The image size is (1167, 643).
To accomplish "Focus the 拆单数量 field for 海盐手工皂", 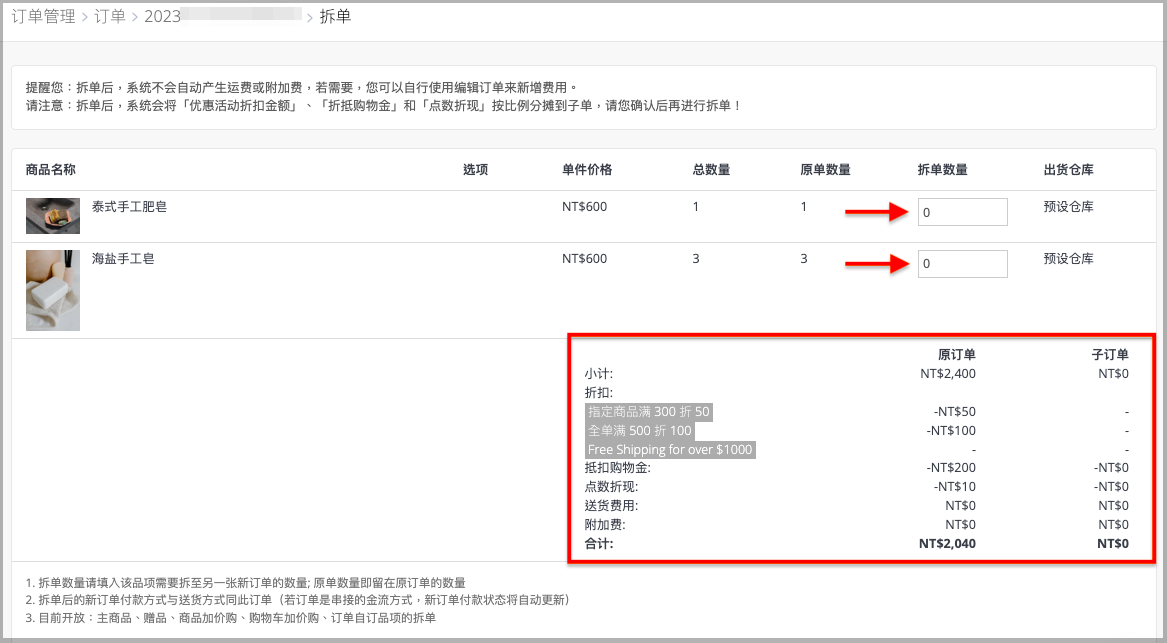I will pyautogui.click(x=962, y=263).
